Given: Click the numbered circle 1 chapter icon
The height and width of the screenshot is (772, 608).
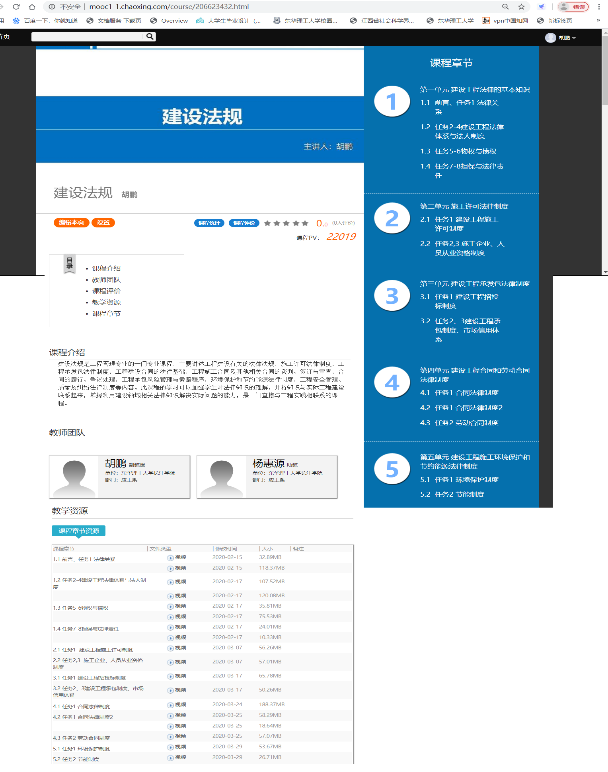Looking at the screenshot, I should click(391, 101).
